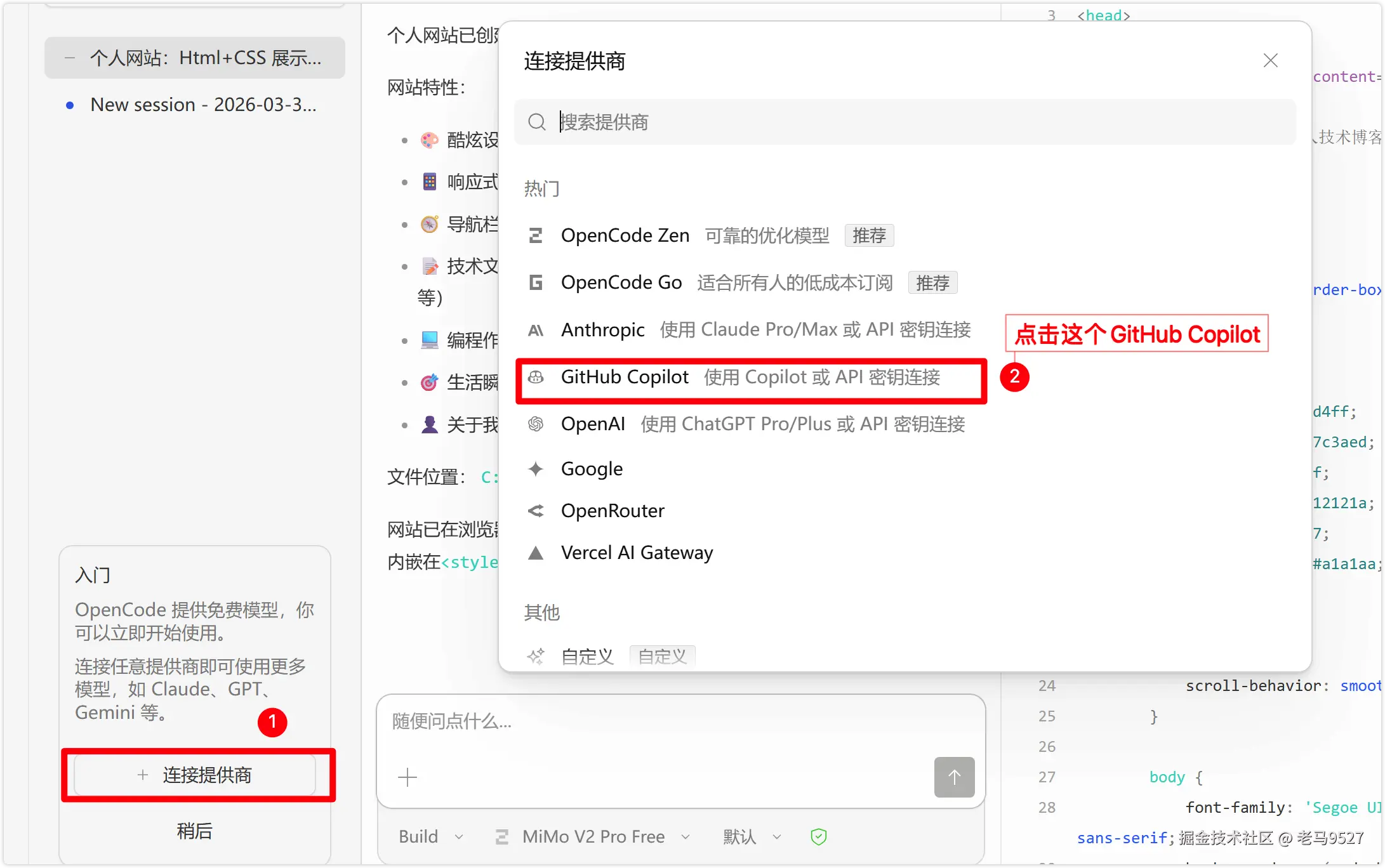Image resolution: width=1385 pixels, height=868 pixels.
Task: Click the Google sparkle icon
Action: click(x=536, y=469)
